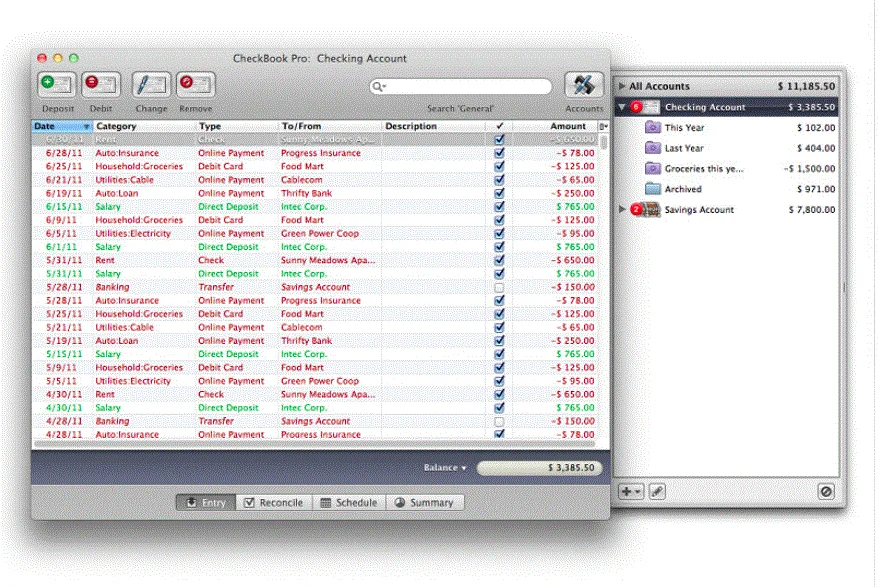Open the Balance dropdown menu
878x587 pixels.
445,467
